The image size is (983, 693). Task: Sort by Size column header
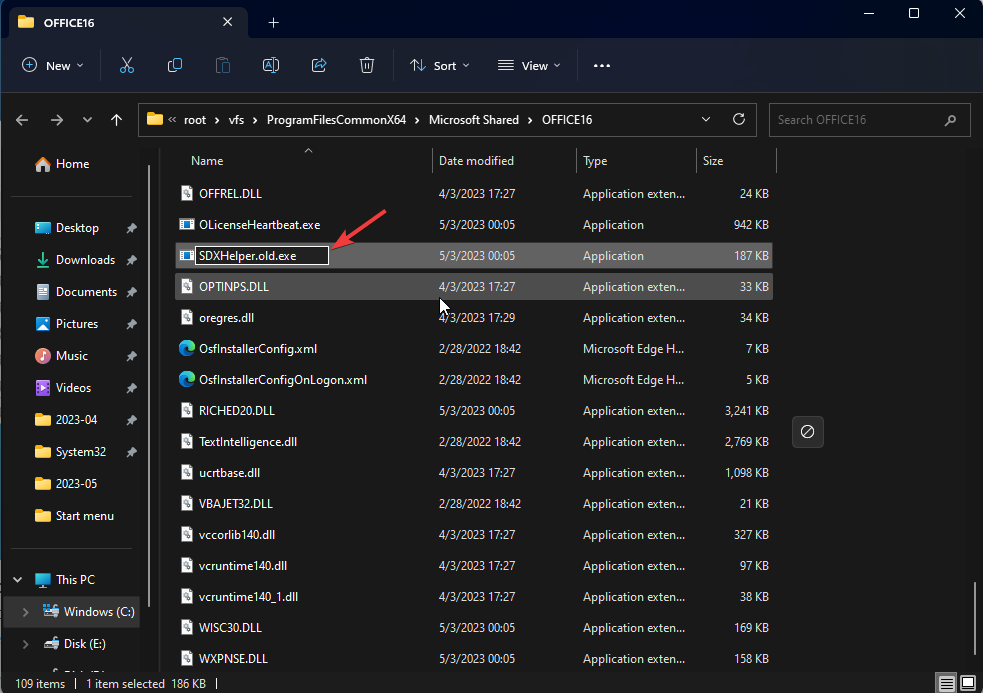(x=713, y=161)
